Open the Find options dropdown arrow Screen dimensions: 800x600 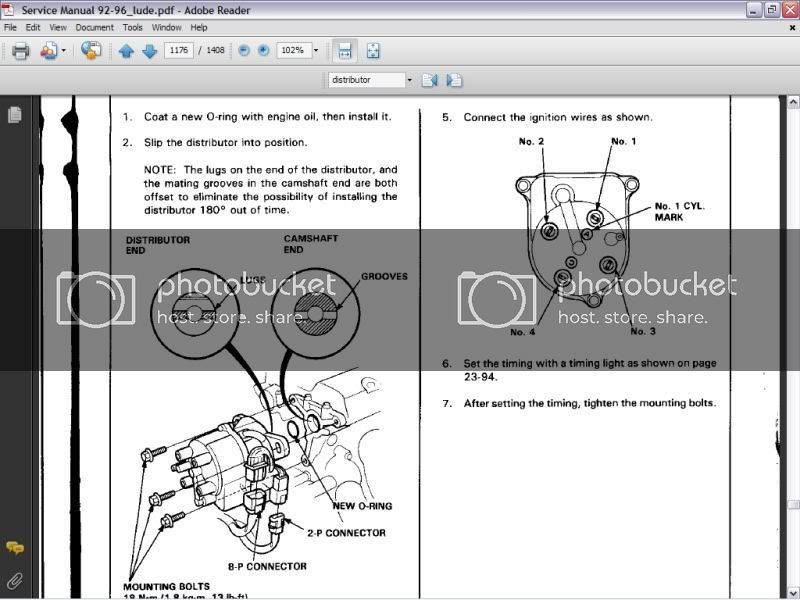pyautogui.click(x=409, y=80)
